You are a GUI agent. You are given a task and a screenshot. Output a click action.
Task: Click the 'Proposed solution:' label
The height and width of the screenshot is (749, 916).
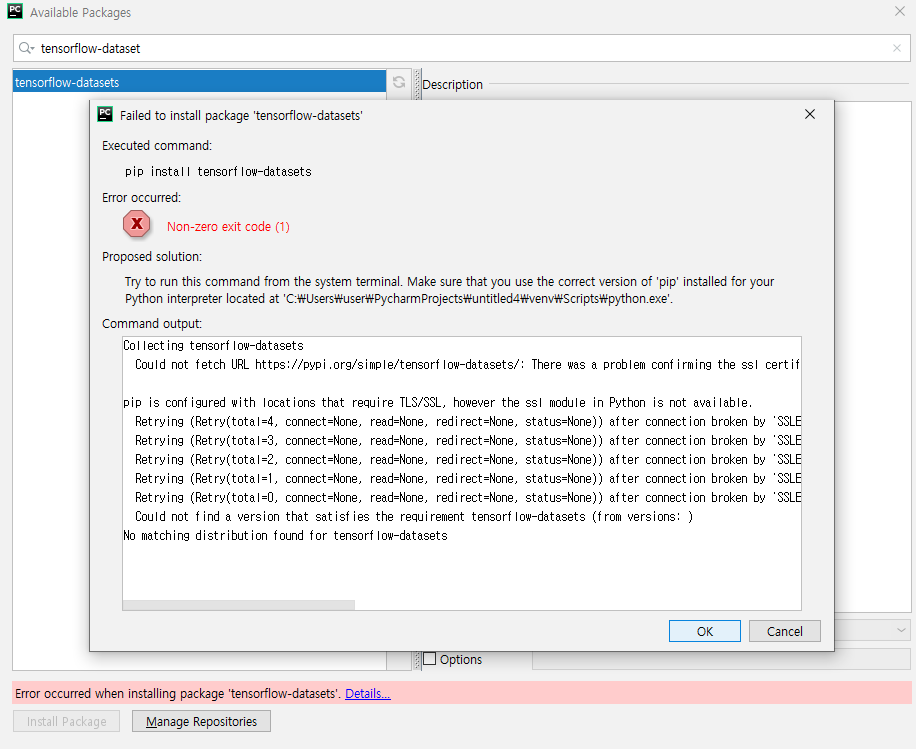(152, 256)
